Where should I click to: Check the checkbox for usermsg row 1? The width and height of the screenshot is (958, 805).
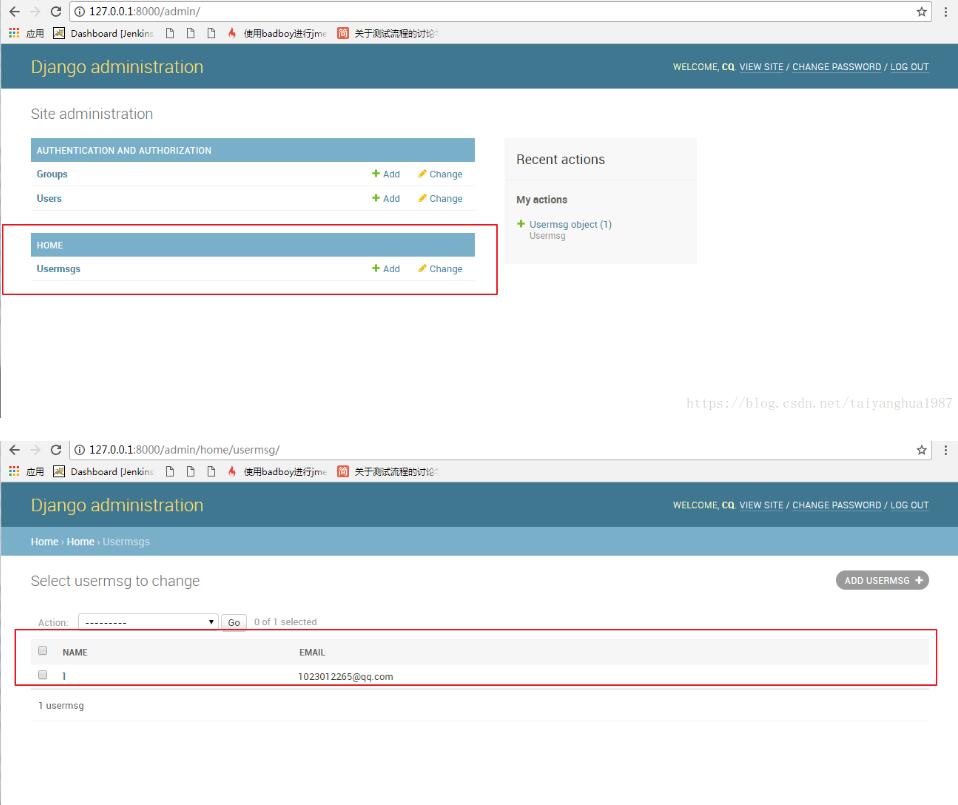tap(43, 675)
